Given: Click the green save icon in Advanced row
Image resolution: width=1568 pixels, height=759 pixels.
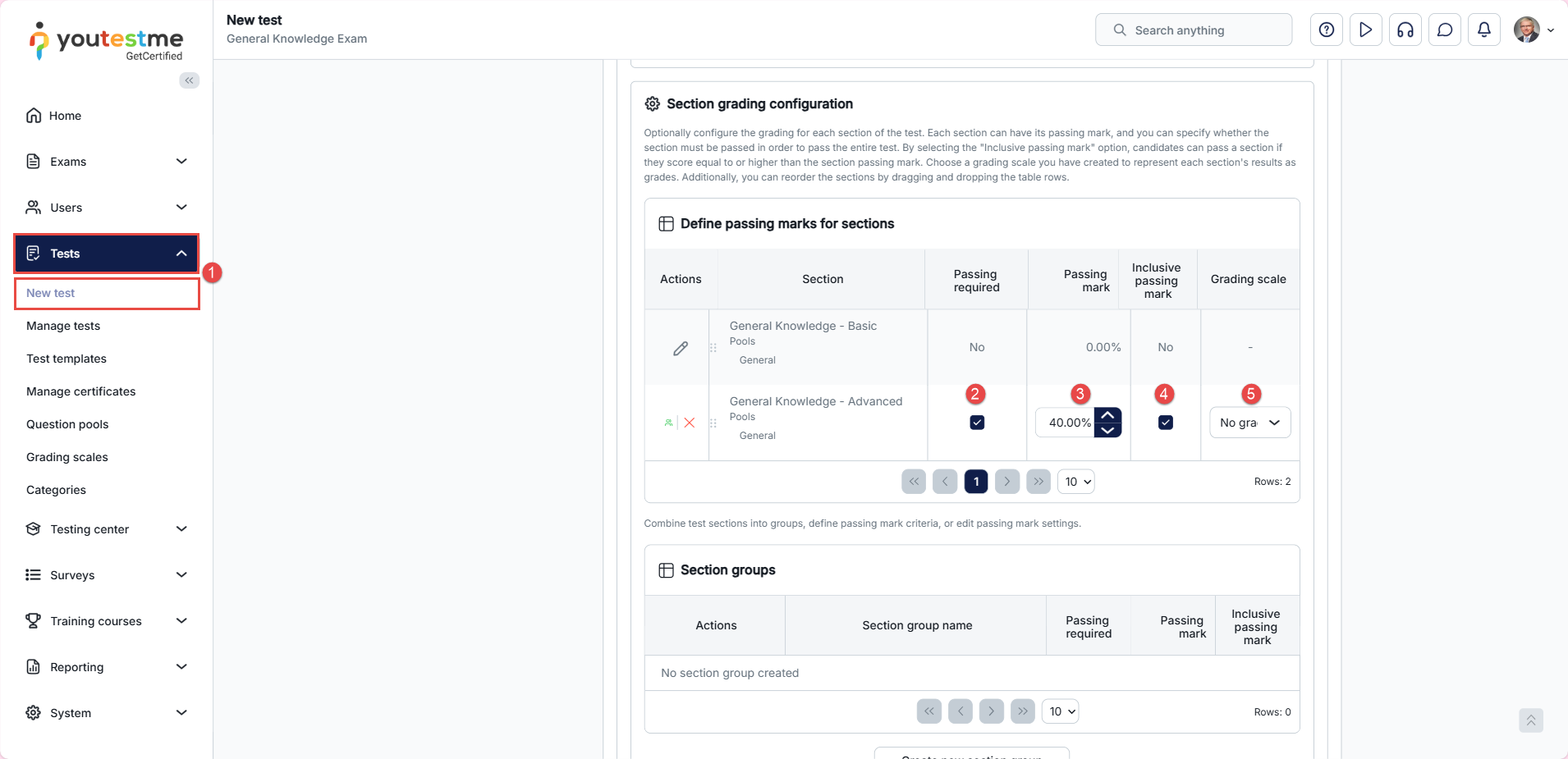Looking at the screenshot, I should pos(668,423).
